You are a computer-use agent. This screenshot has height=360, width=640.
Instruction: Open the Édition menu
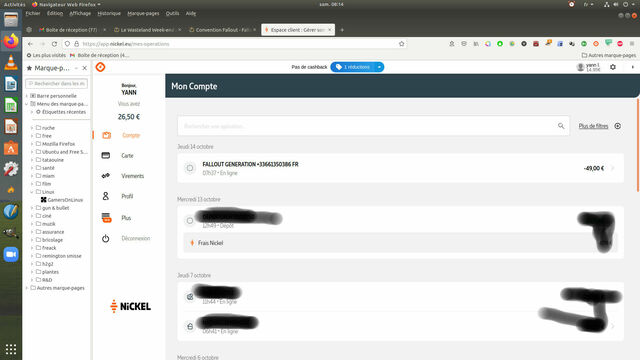[x=55, y=13]
